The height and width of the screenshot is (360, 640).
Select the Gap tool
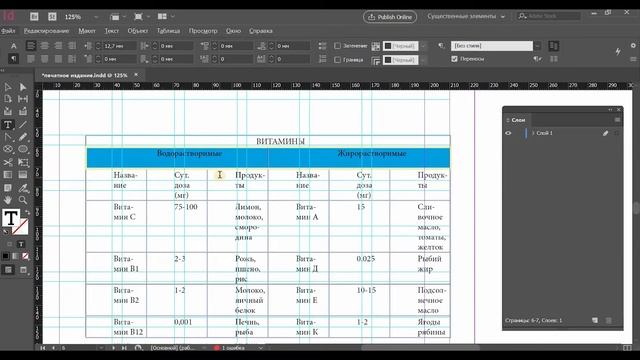(23, 99)
